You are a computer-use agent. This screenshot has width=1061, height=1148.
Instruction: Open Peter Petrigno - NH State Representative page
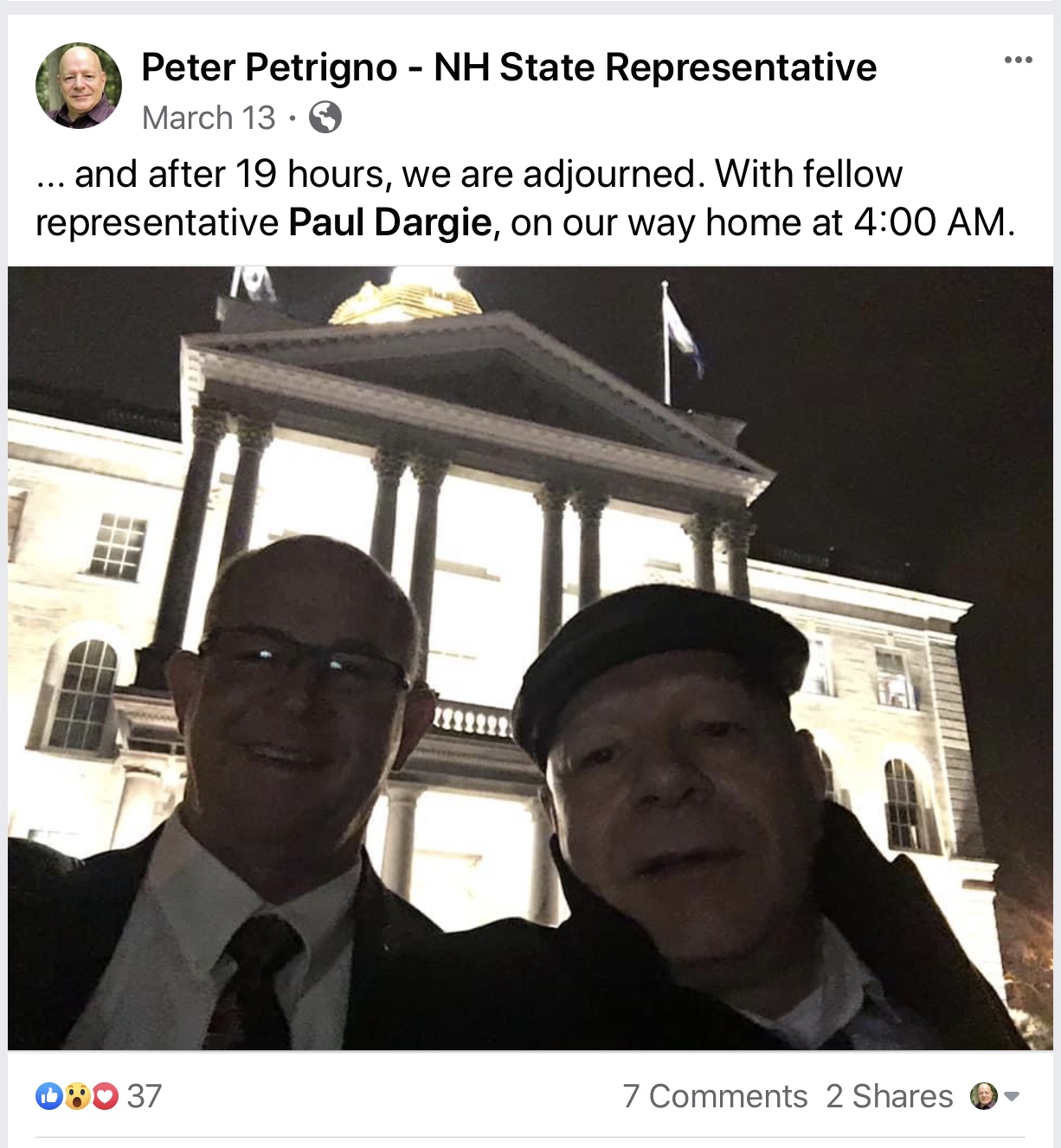[x=509, y=67]
